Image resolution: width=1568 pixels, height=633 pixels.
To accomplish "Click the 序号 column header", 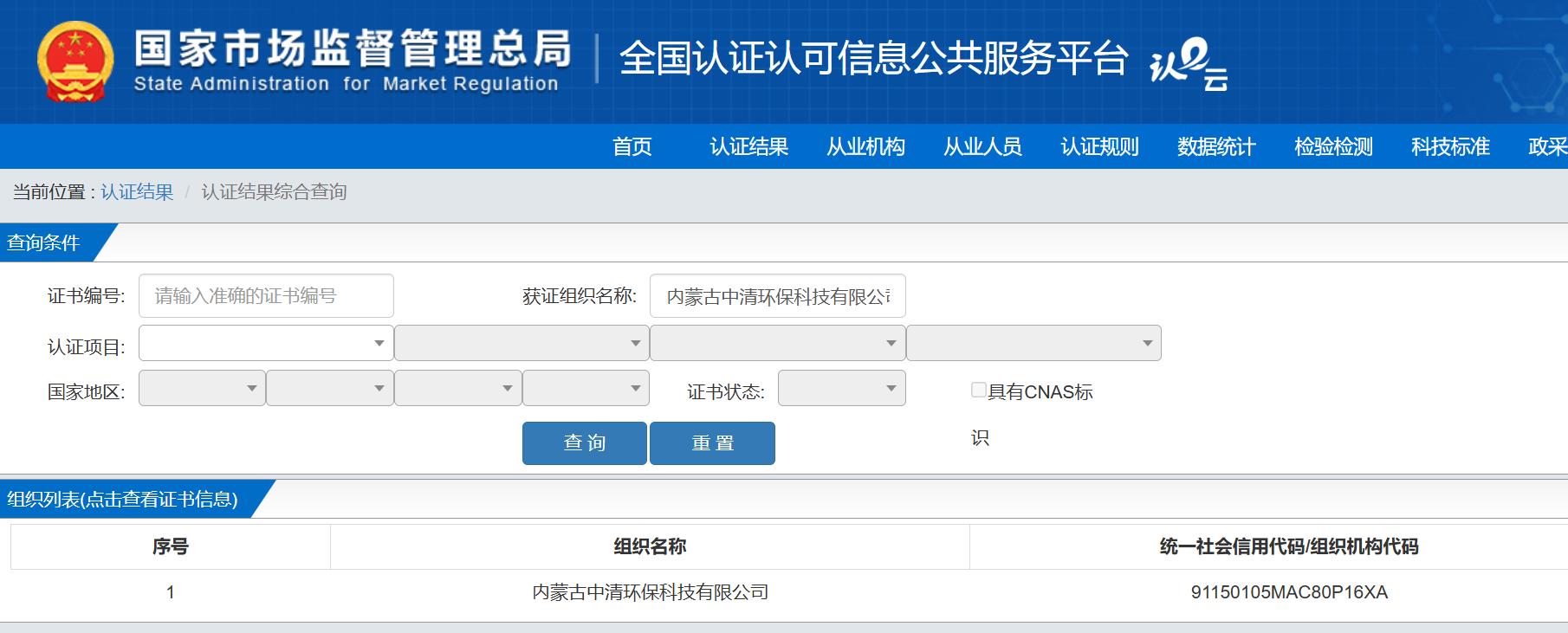I will point(171,546).
